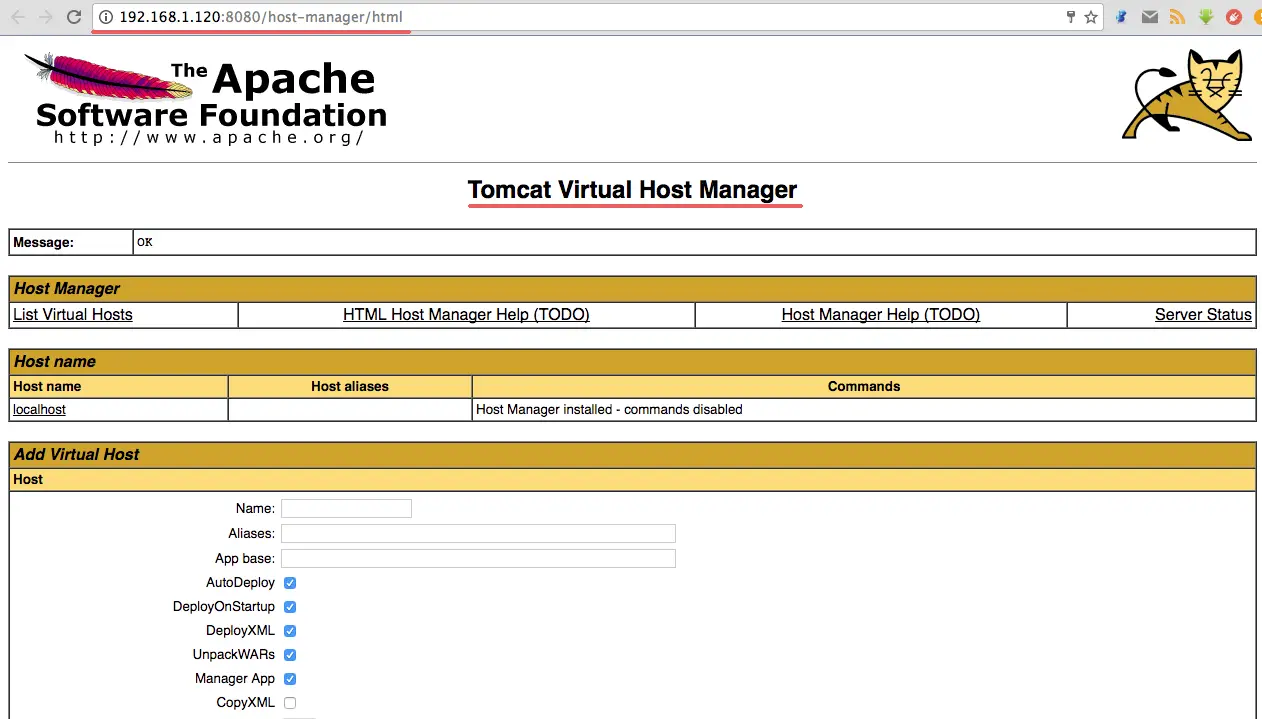View site info icon in address bar
The image size is (1262, 719).
(106, 17)
